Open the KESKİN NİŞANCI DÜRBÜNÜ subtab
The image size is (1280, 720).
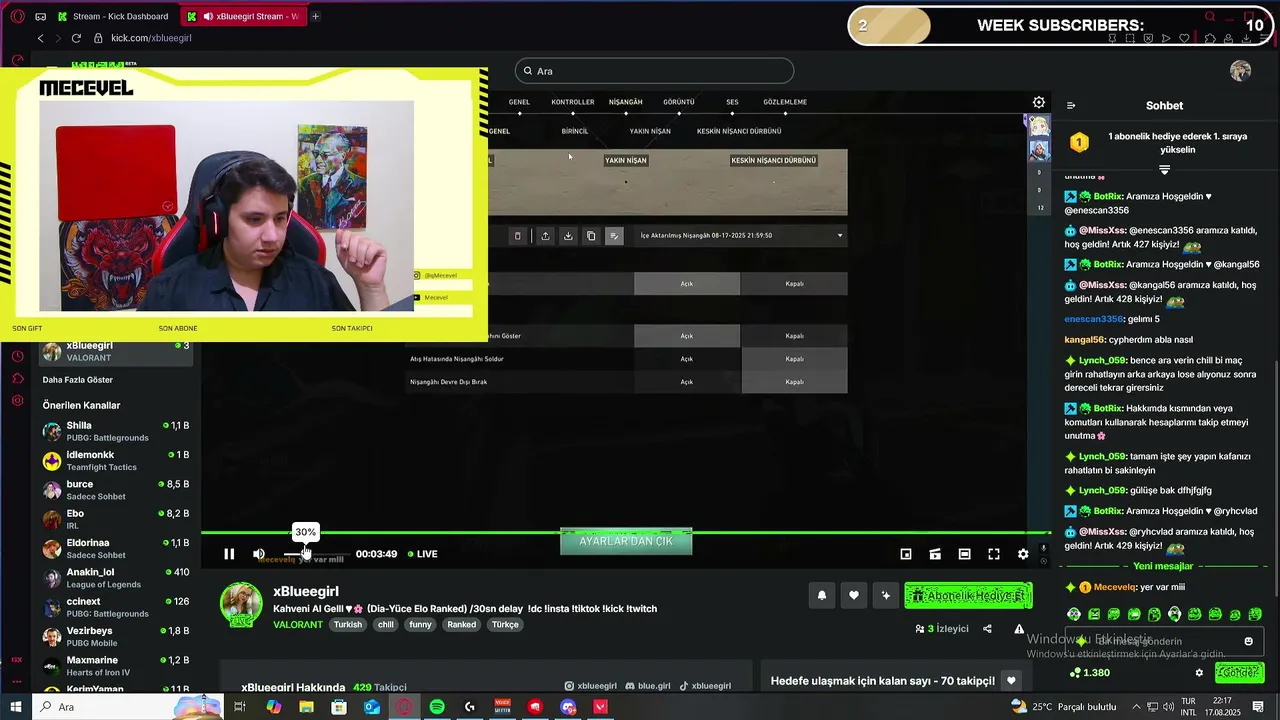coord(739,131)
